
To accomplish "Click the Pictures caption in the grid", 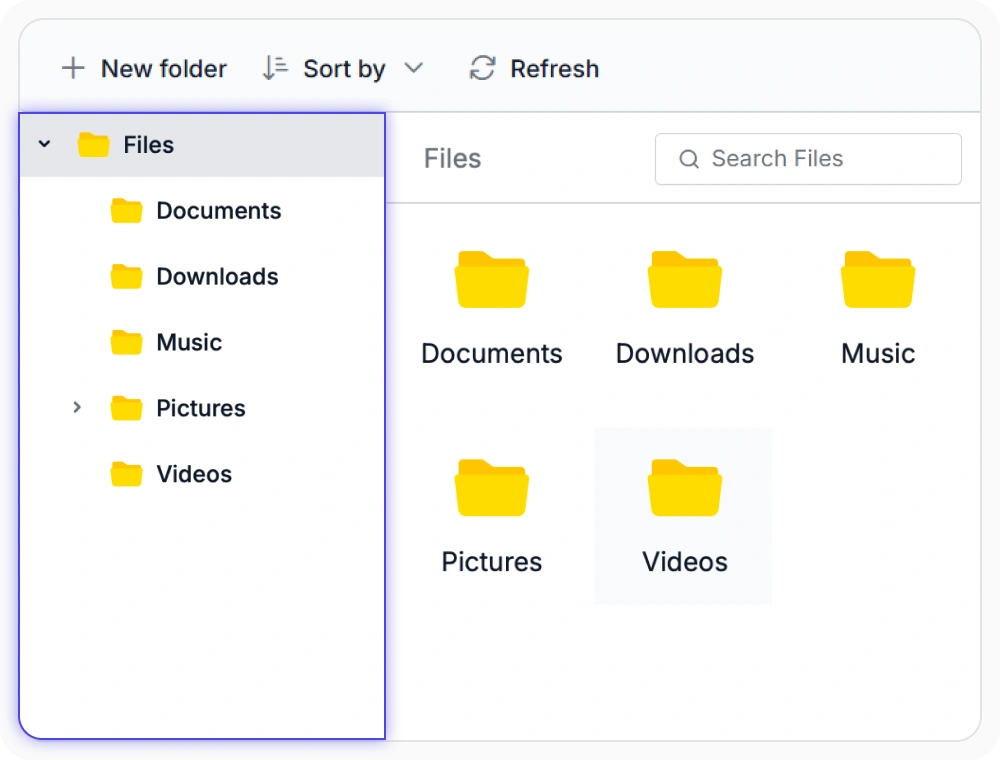I will pos(492,562).
